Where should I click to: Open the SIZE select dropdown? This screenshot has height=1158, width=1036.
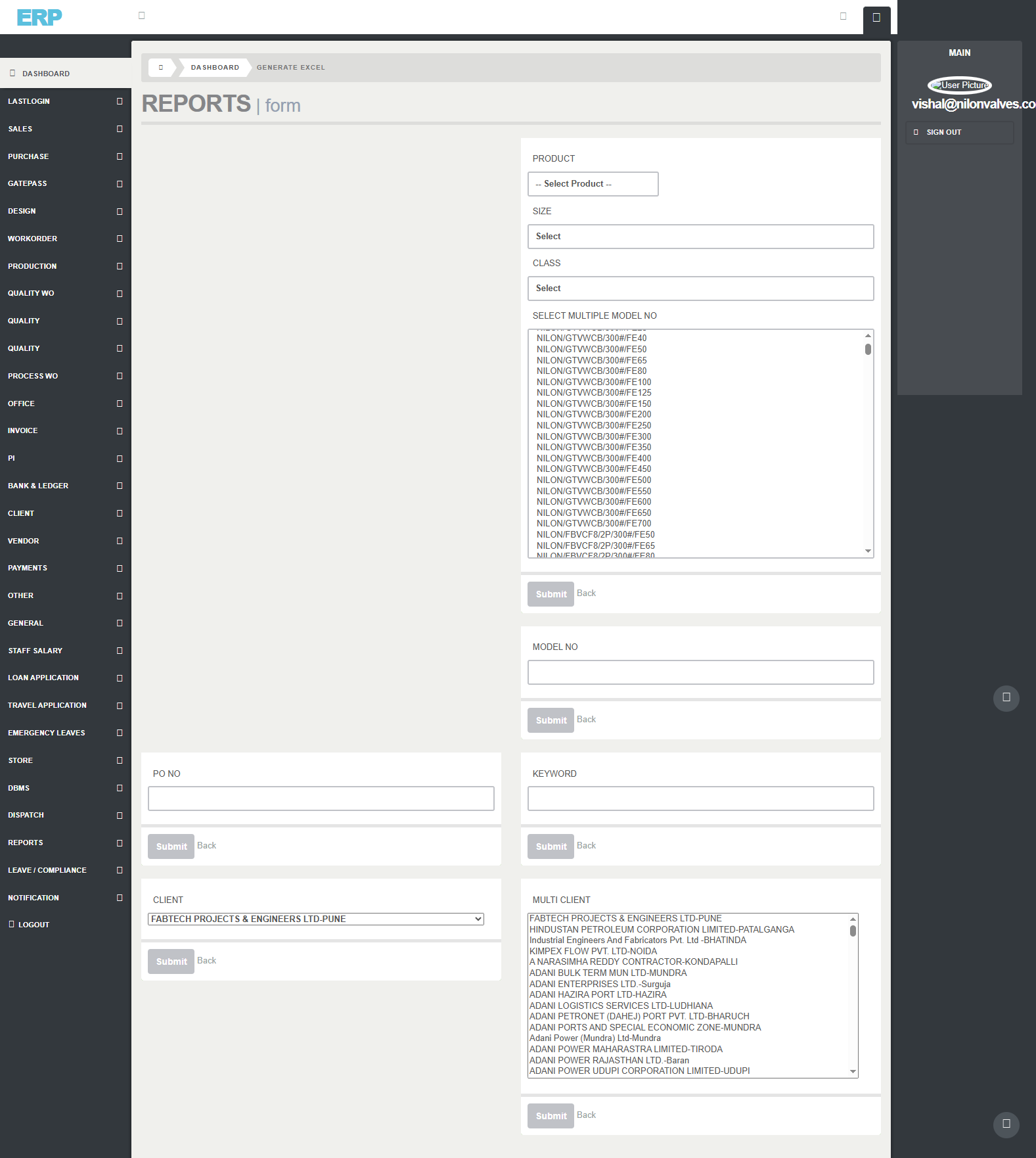pos(700,237)
